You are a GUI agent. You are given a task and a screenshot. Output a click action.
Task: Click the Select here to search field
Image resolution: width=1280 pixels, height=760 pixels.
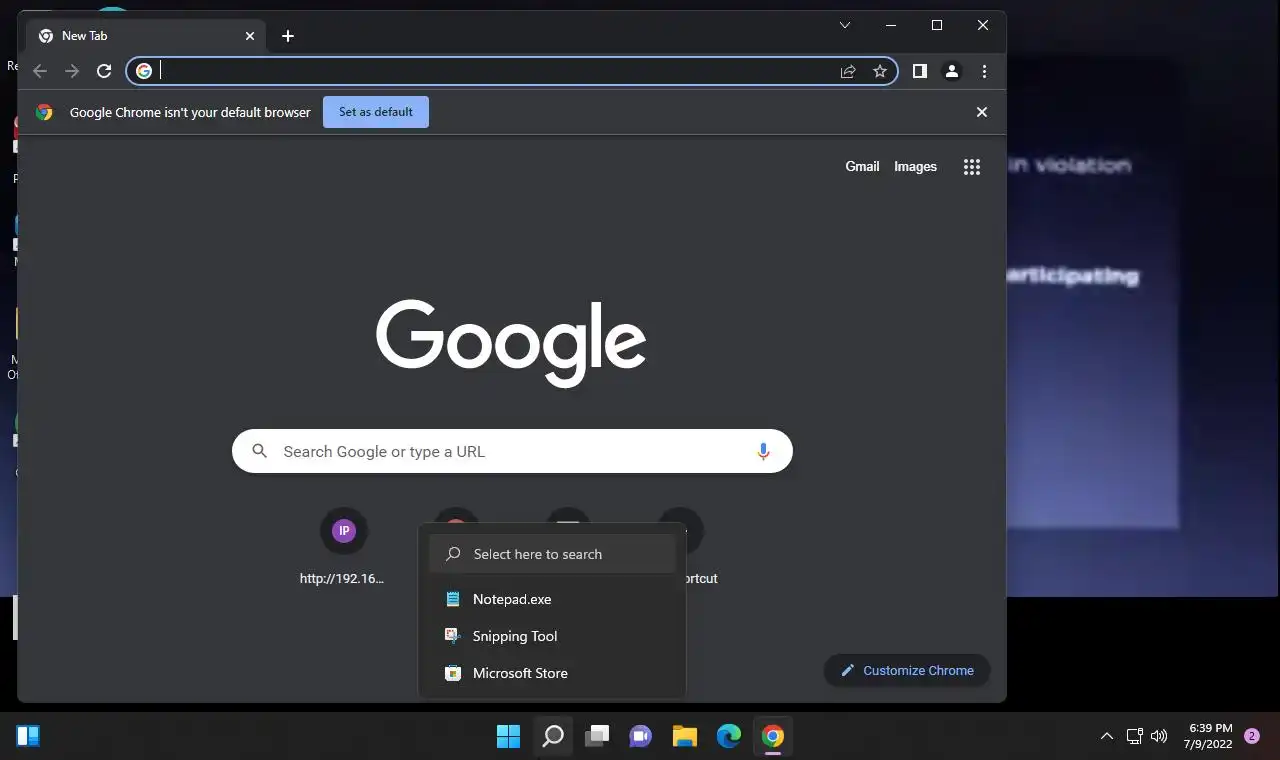point(553,554)
